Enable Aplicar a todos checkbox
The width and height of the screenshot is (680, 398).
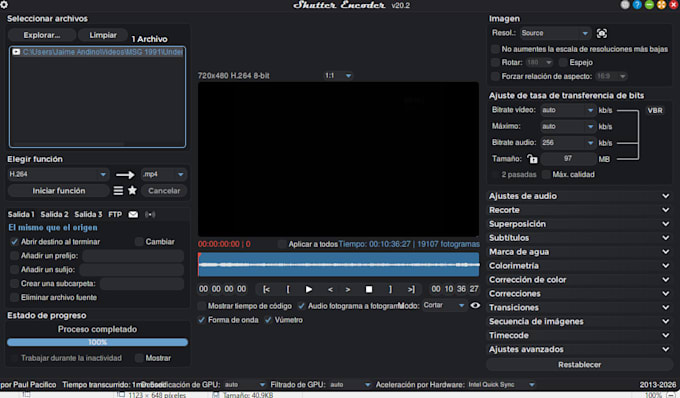click(x=282, y=244)
